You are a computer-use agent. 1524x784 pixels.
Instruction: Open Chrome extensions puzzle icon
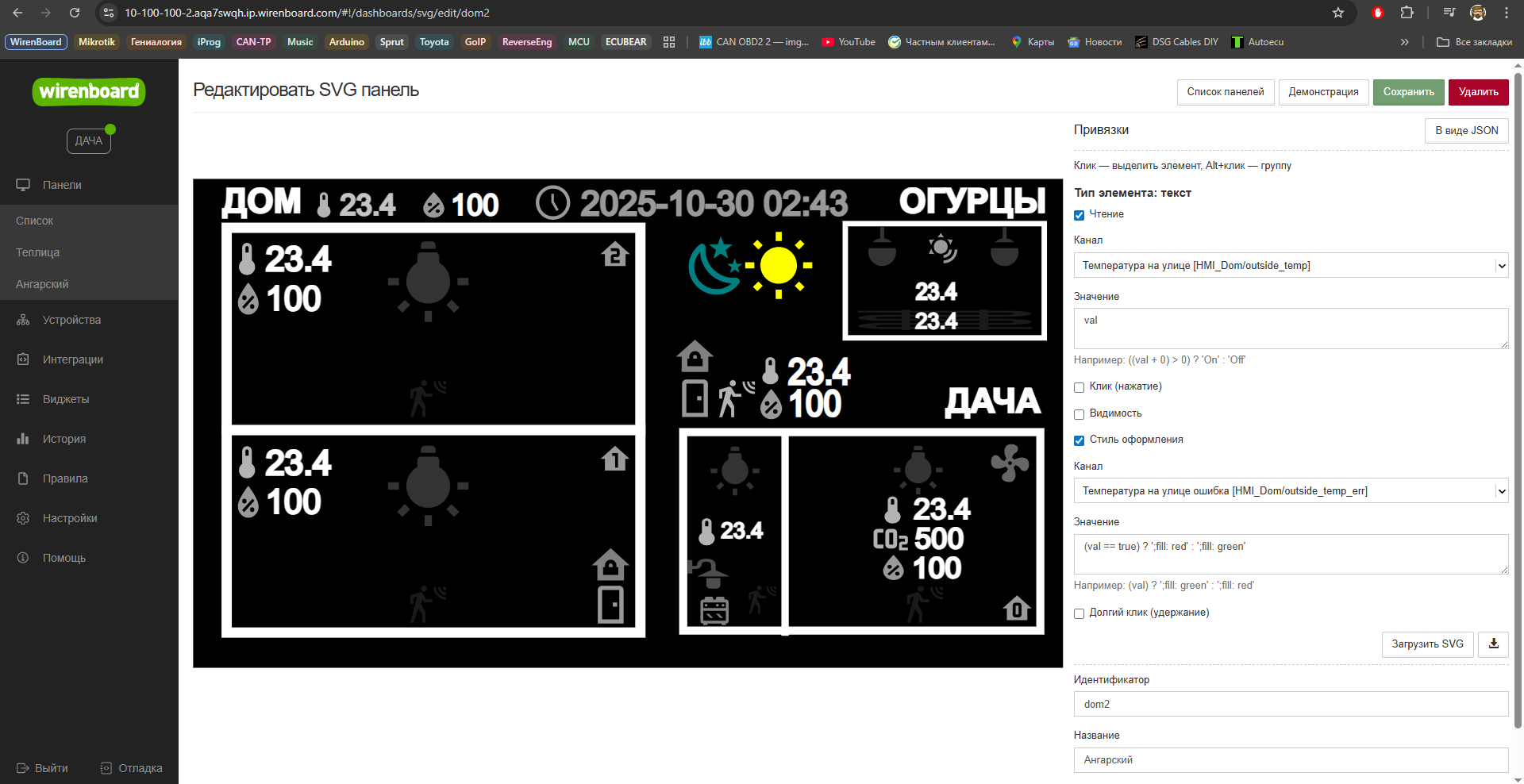click(1407, 13)
